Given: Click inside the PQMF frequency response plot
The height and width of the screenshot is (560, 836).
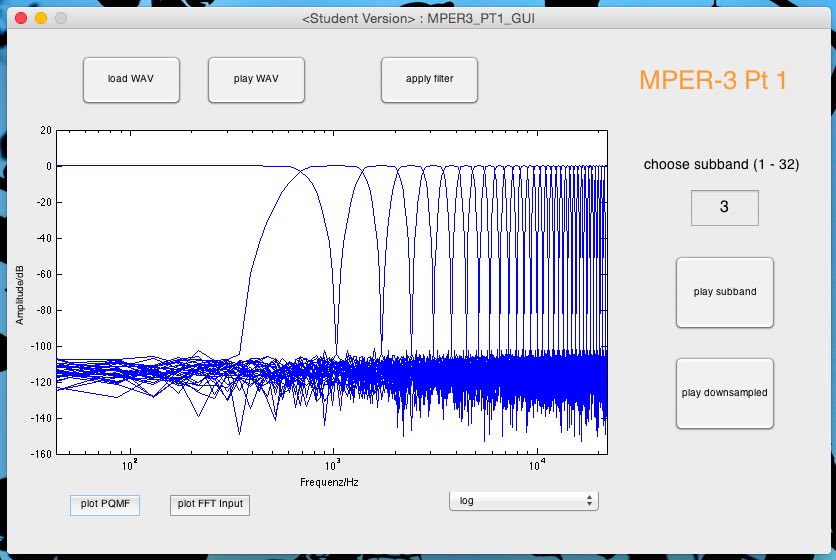Looking at the screenshot, I should tap(332, 292).
